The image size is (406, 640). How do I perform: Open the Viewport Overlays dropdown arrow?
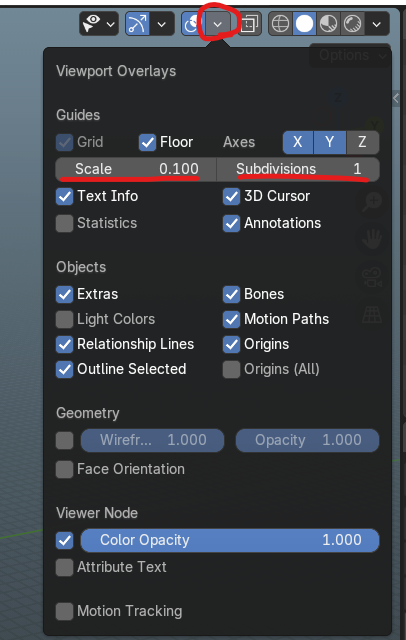pos(218,24)
